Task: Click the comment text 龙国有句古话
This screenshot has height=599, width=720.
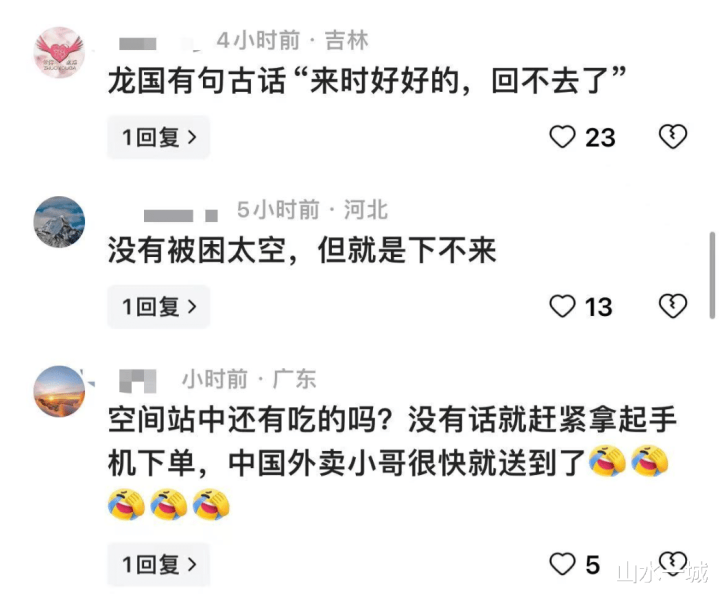Action: coord(197,81)
